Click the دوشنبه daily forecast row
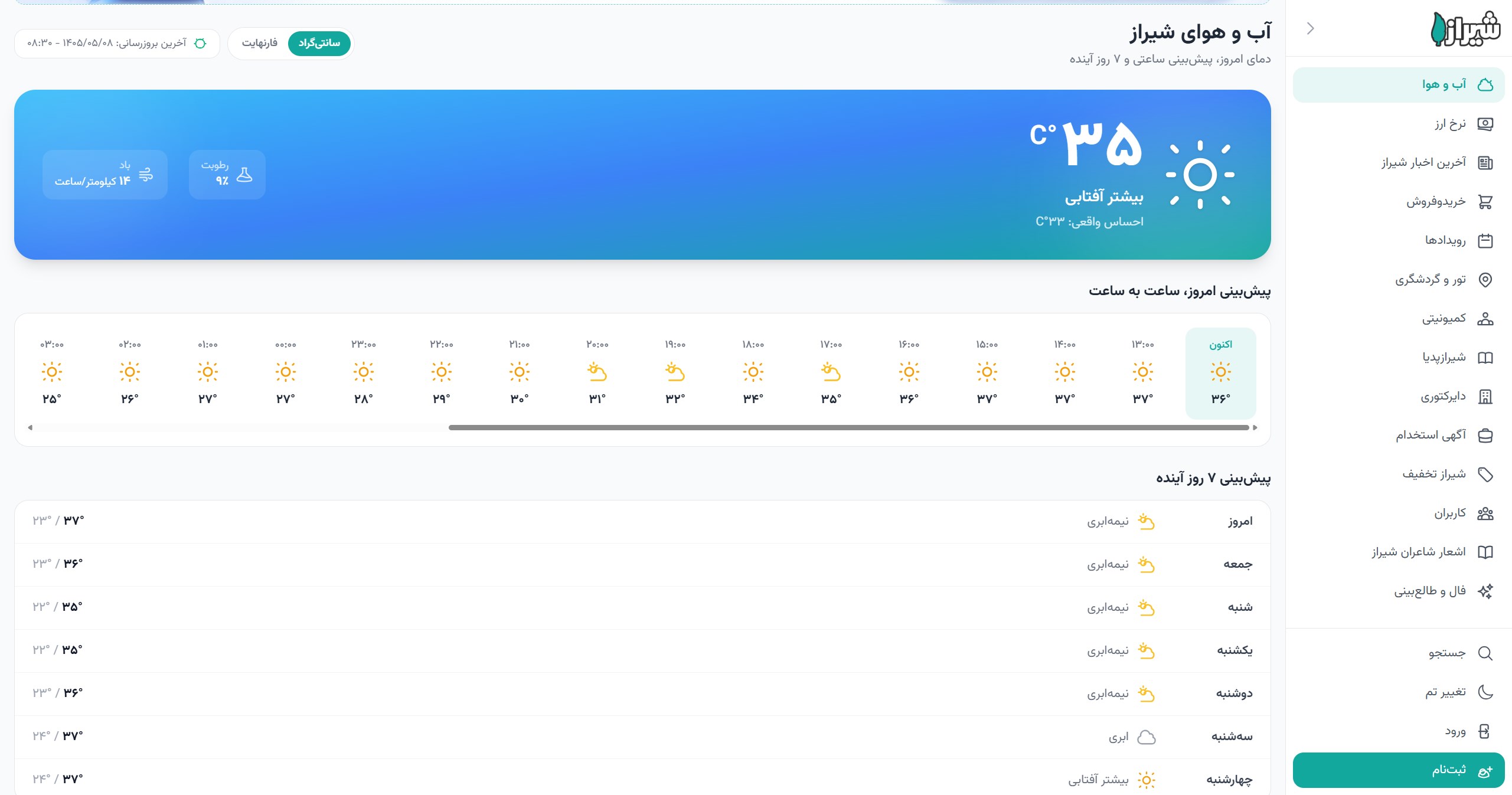The image size is (1512, 795). pyautogui.click(x=642, y=694)
